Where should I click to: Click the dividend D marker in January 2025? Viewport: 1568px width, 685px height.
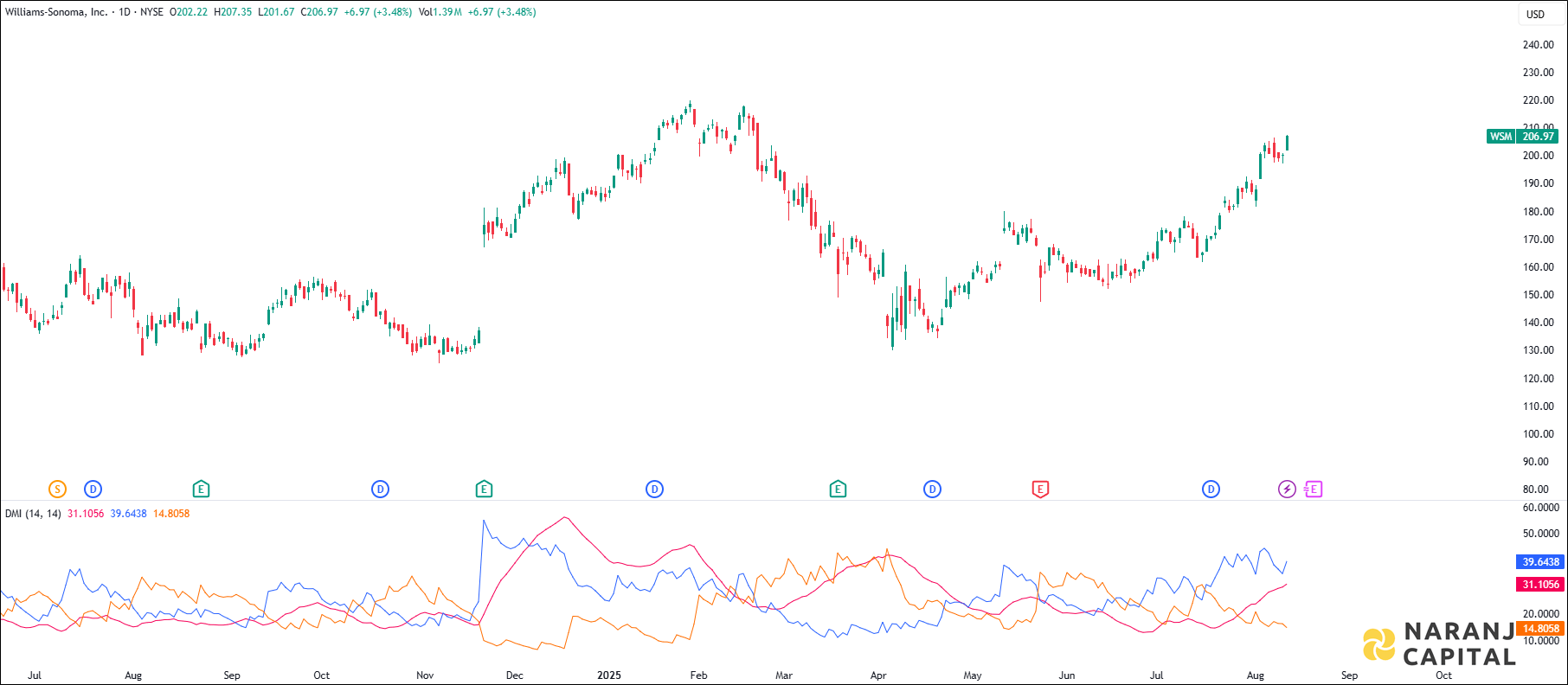pyautogui.click(x=654, y=490)
